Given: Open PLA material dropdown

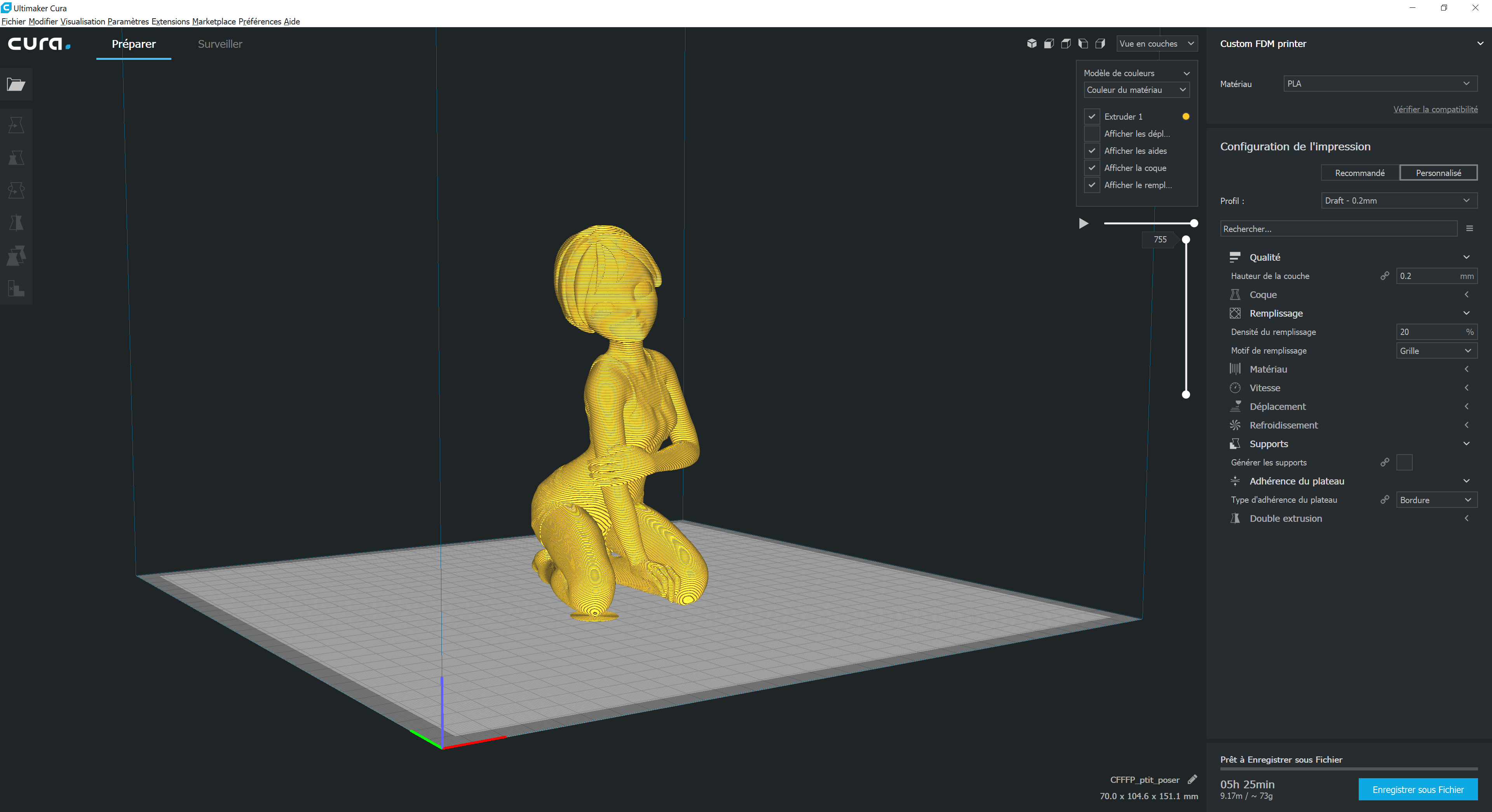Looking at the screenshot, I should [x=1380, y=84].
